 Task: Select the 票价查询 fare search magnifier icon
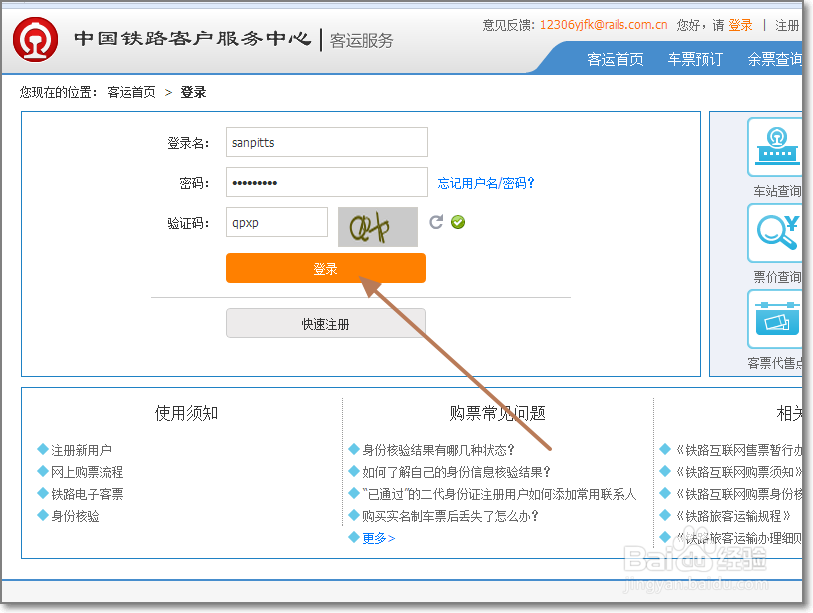(x=775, y=232)
